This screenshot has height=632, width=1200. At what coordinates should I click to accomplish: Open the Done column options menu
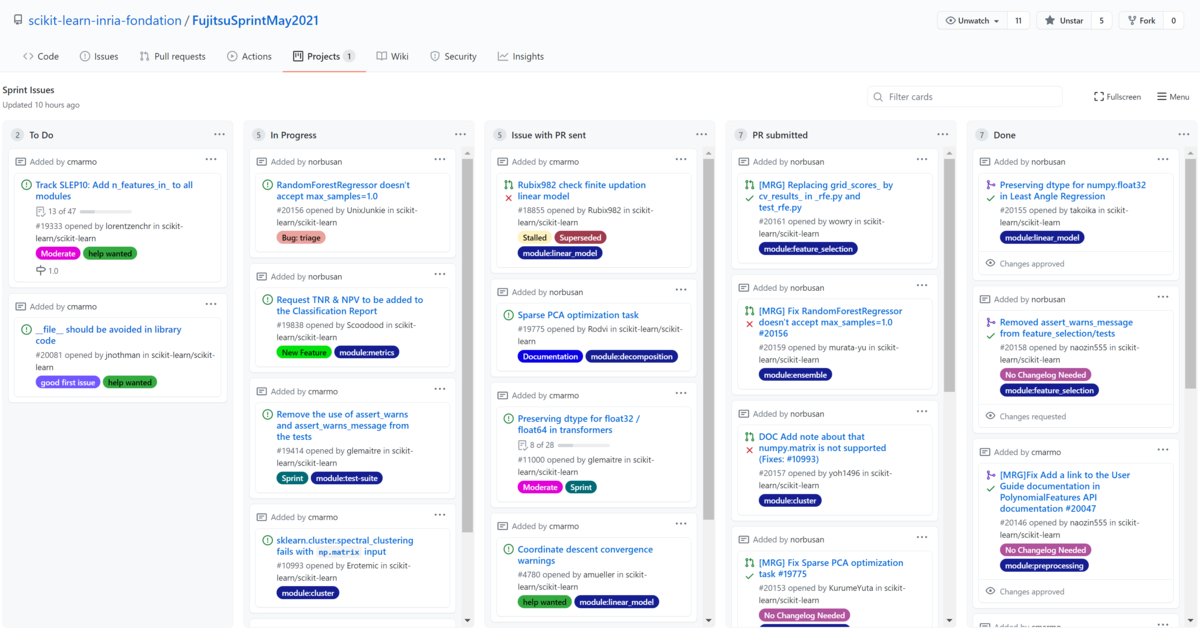(1184, 135)
